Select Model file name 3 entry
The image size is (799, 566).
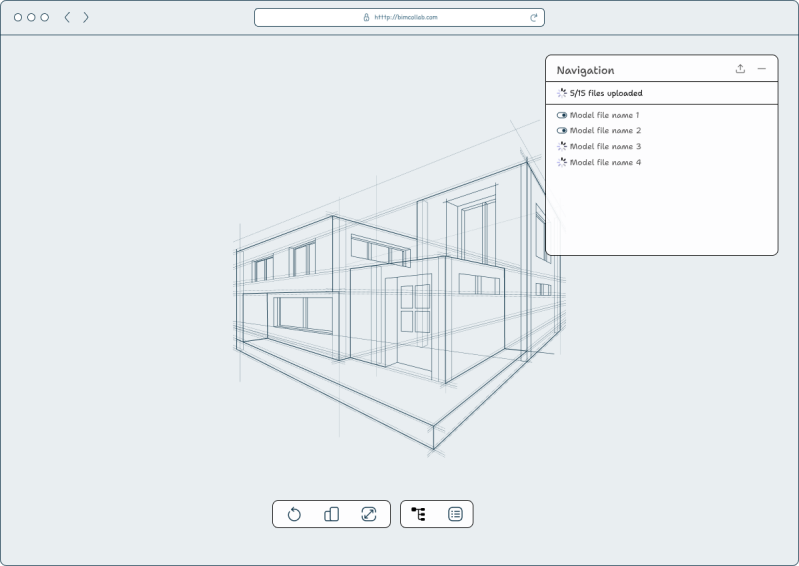pos(605,146)
